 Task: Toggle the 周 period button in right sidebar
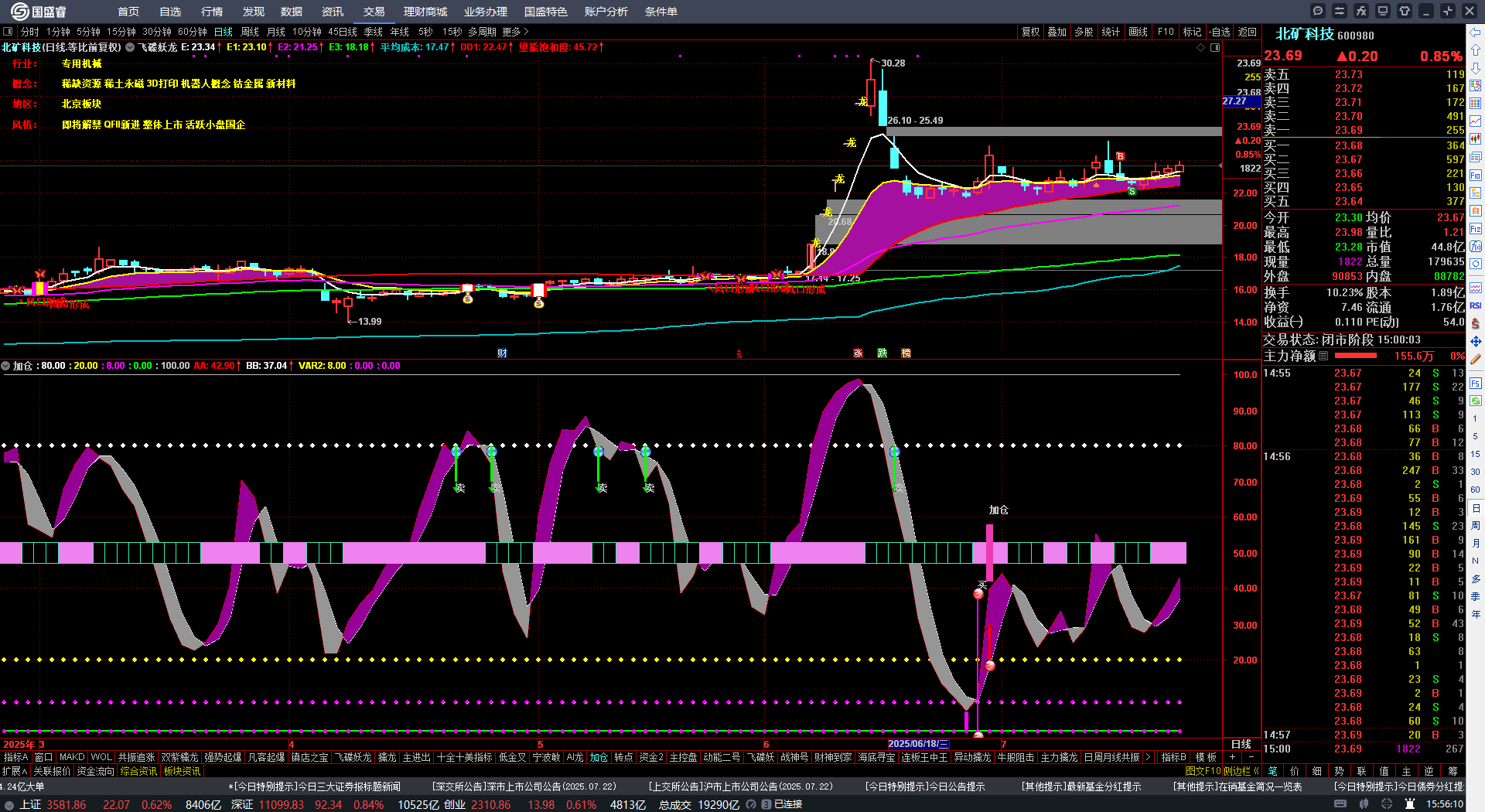coord(1476,526)
